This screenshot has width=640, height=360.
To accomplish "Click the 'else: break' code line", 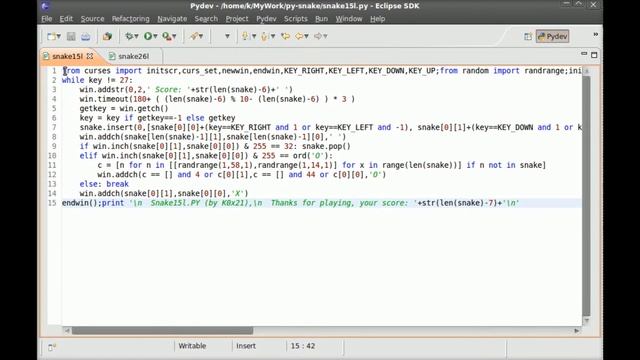I will tap(104, 184).
